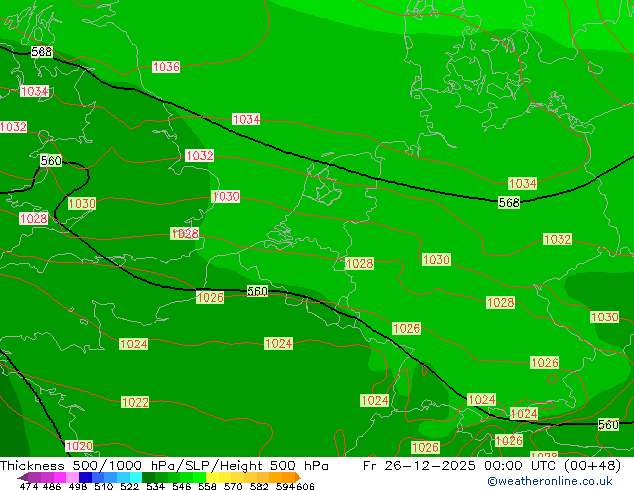
Task: Click the legend value 594
Action: 285,486
